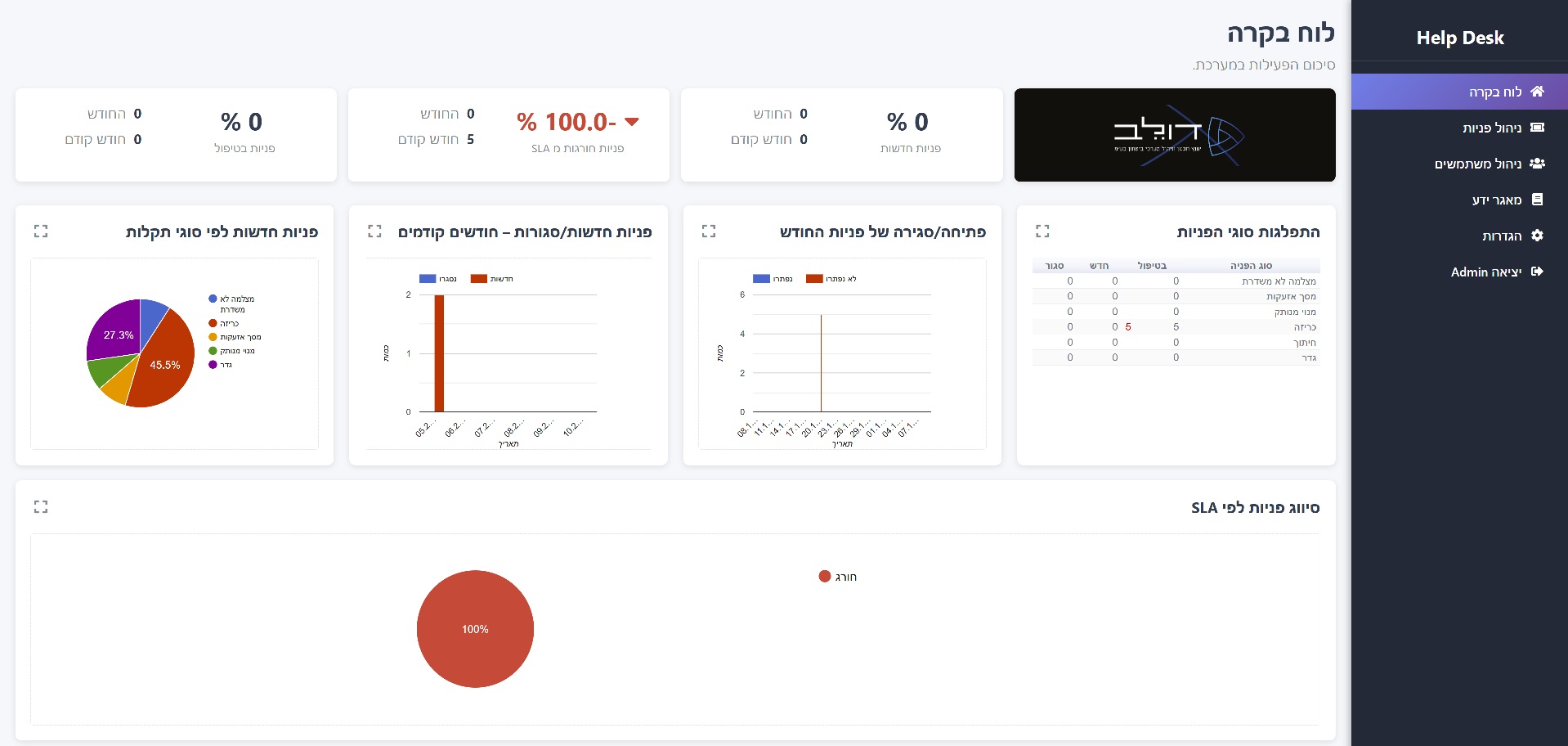
Task: Click the red 100% SLA pie slice
Action: pyautogui.click(x=475, y=629)
